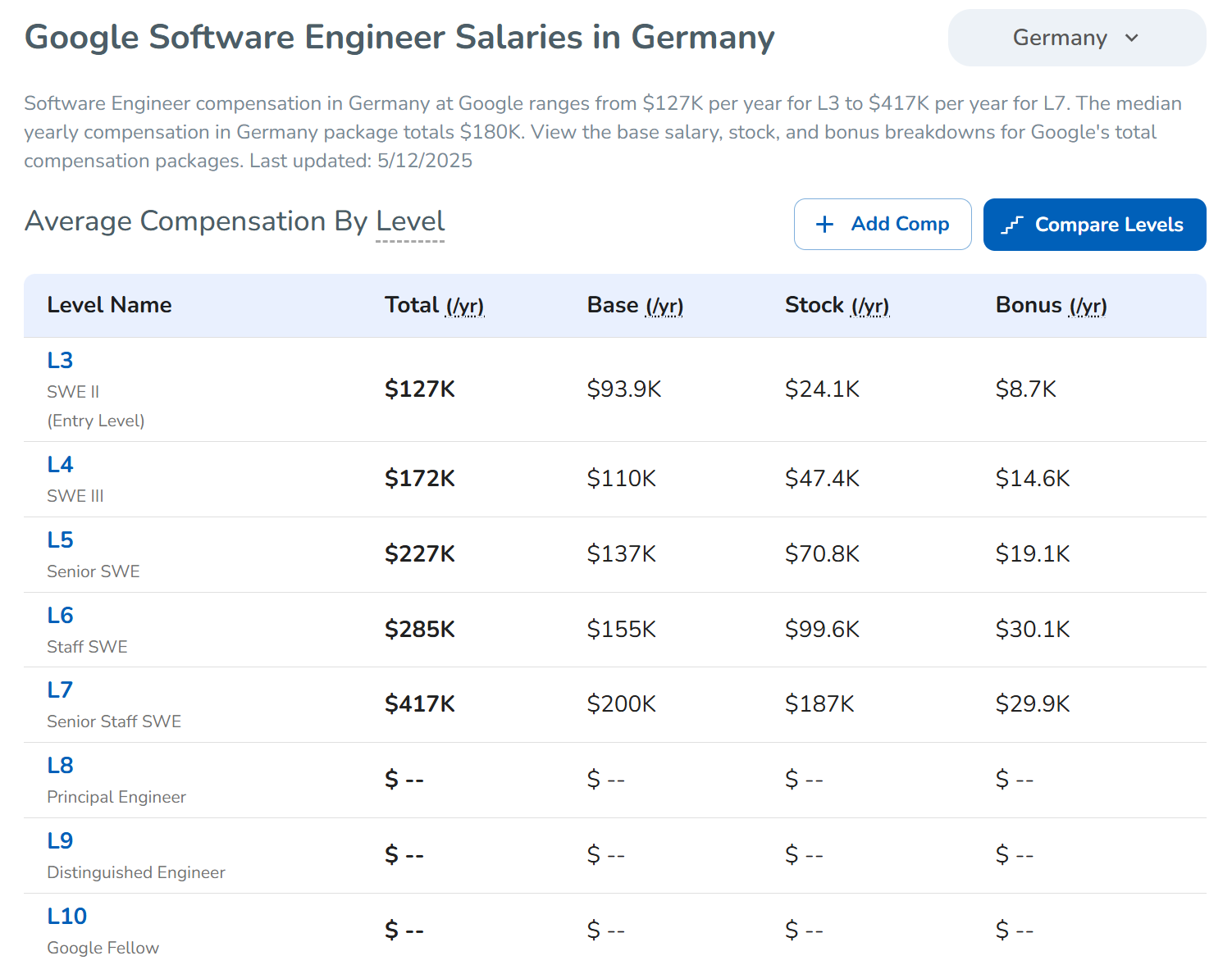Click the plus icon in Add Comp
The image size is (1232, 974).
[x=824, y=225]
